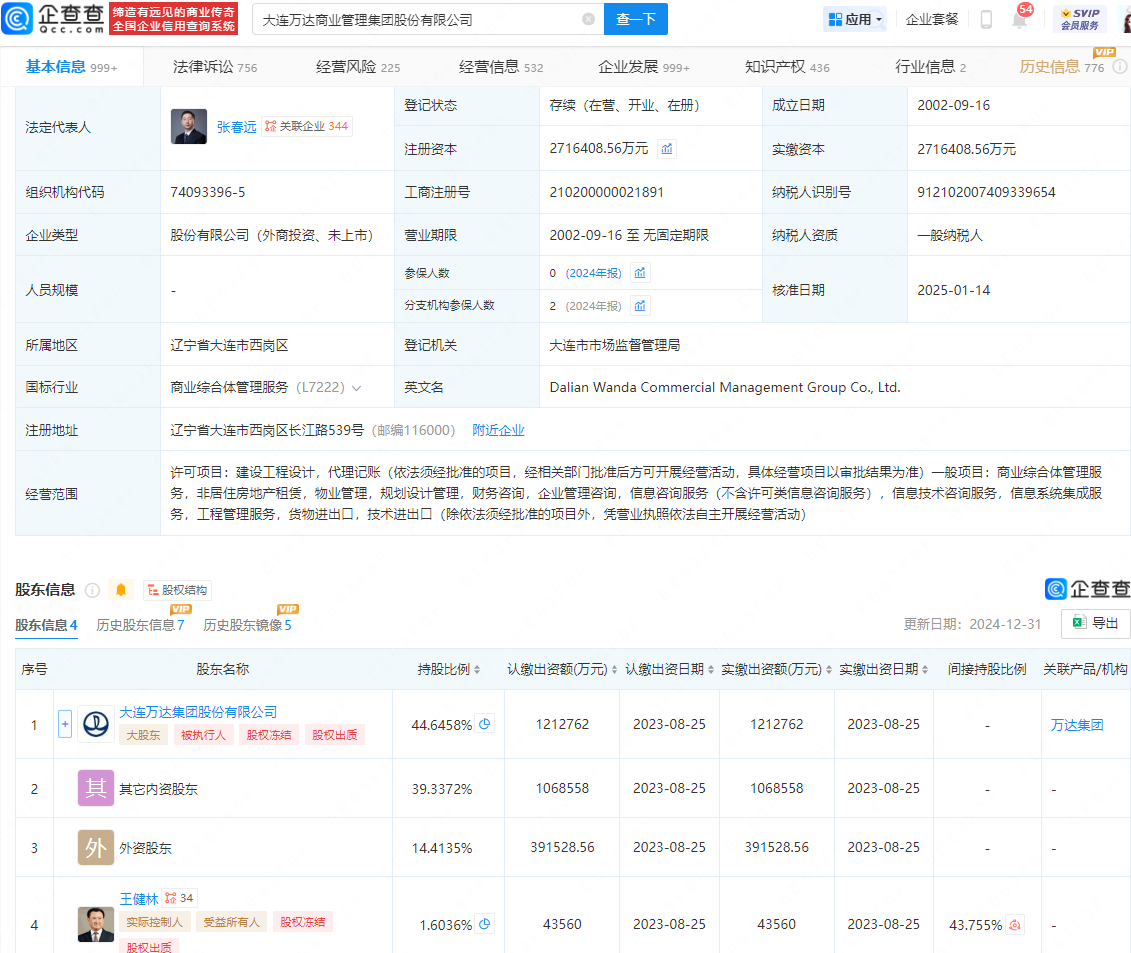Open 大连万达集团股份有限公司 shareholder link
This screenshot has width=1131, height=953.
pos(198,712)
